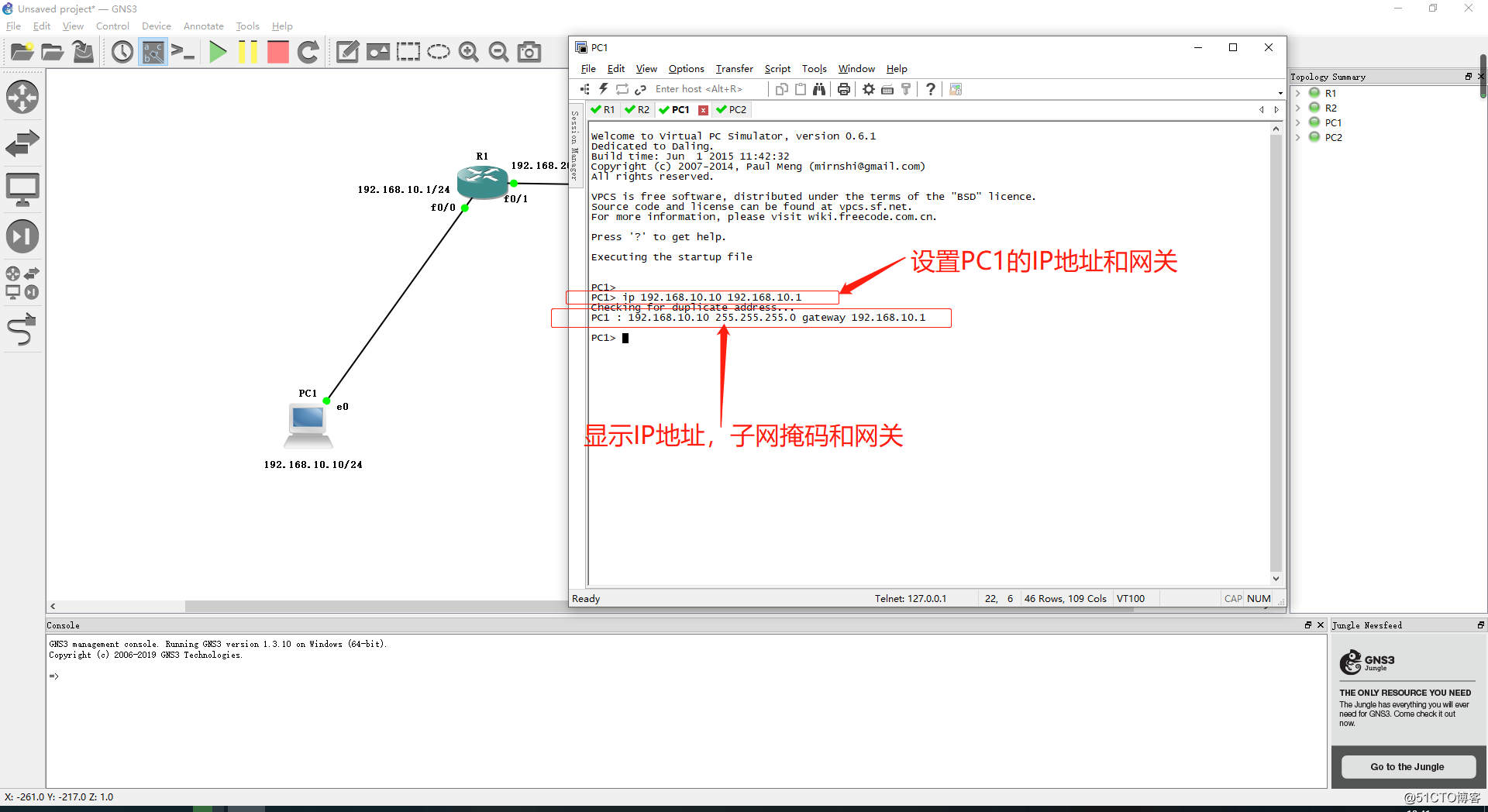Switch to the PC2 session tab

tap(732, 110)
